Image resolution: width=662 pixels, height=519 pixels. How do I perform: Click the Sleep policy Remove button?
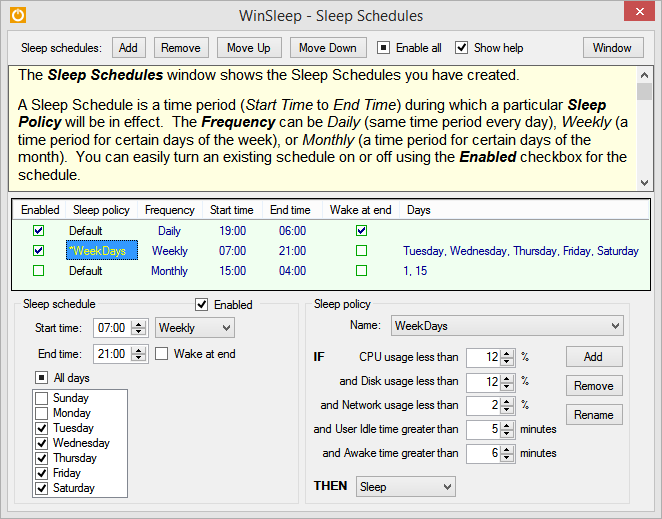click(x=594, y=386)
